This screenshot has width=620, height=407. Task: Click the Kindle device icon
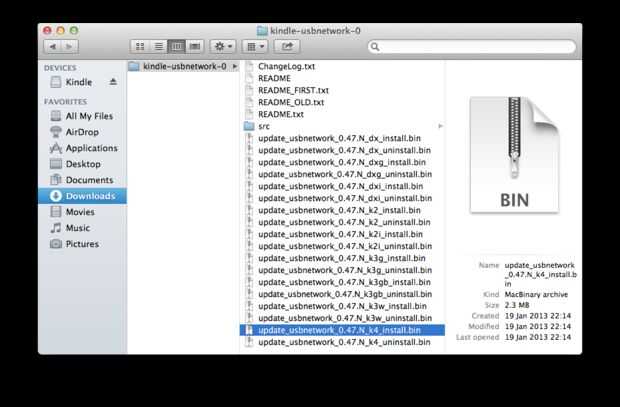tap(56, 82)
